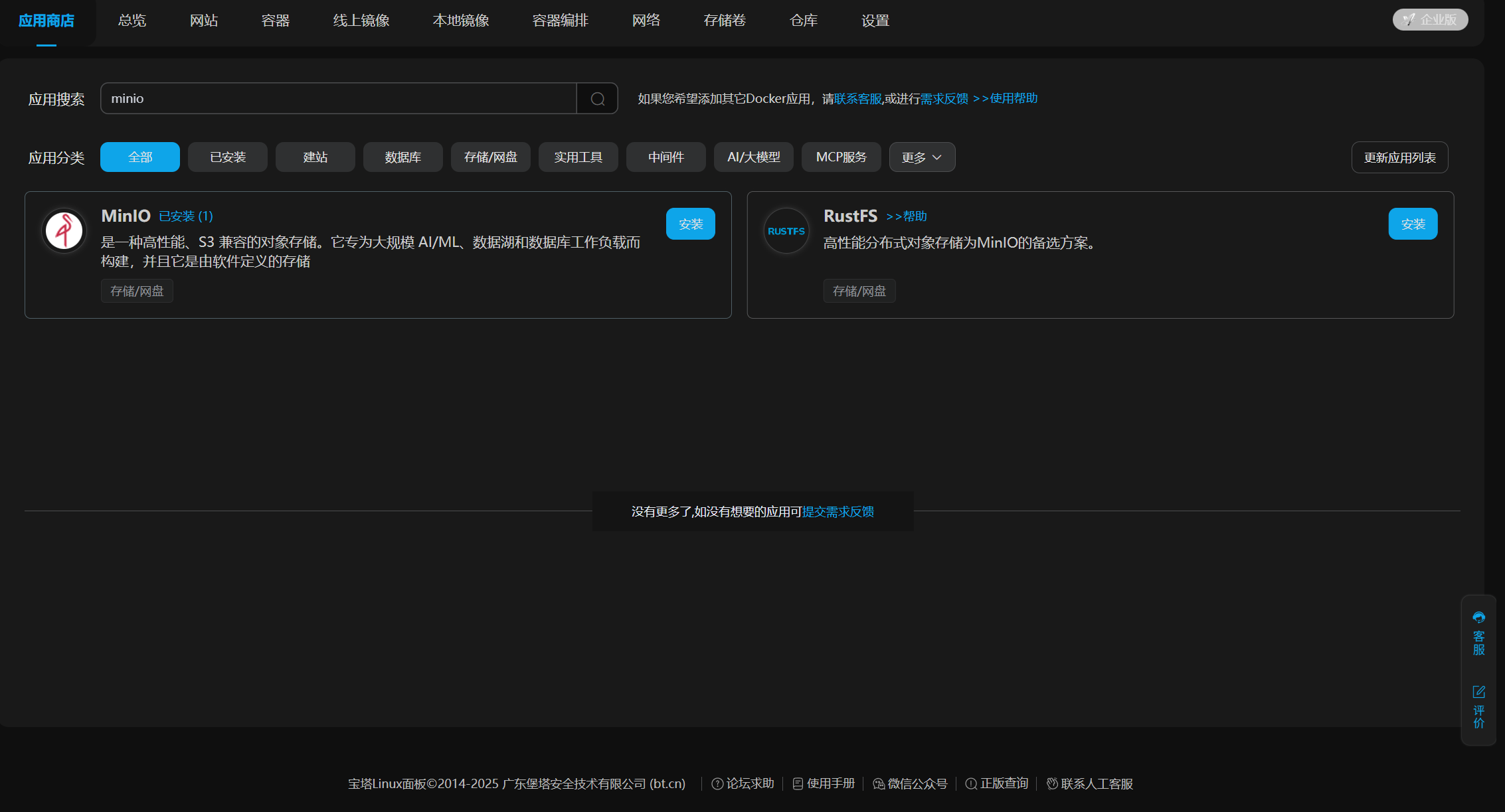Screen dimensions: 1505x812
Task: Focus the app search input field
Action: [339, 99]
